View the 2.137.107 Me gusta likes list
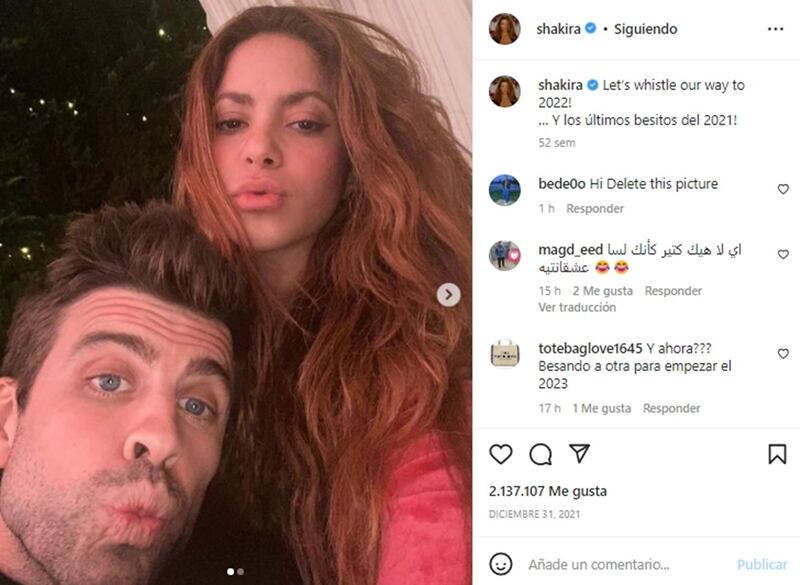This screenshot has height=585, width=800. click(x=548, y=491)
